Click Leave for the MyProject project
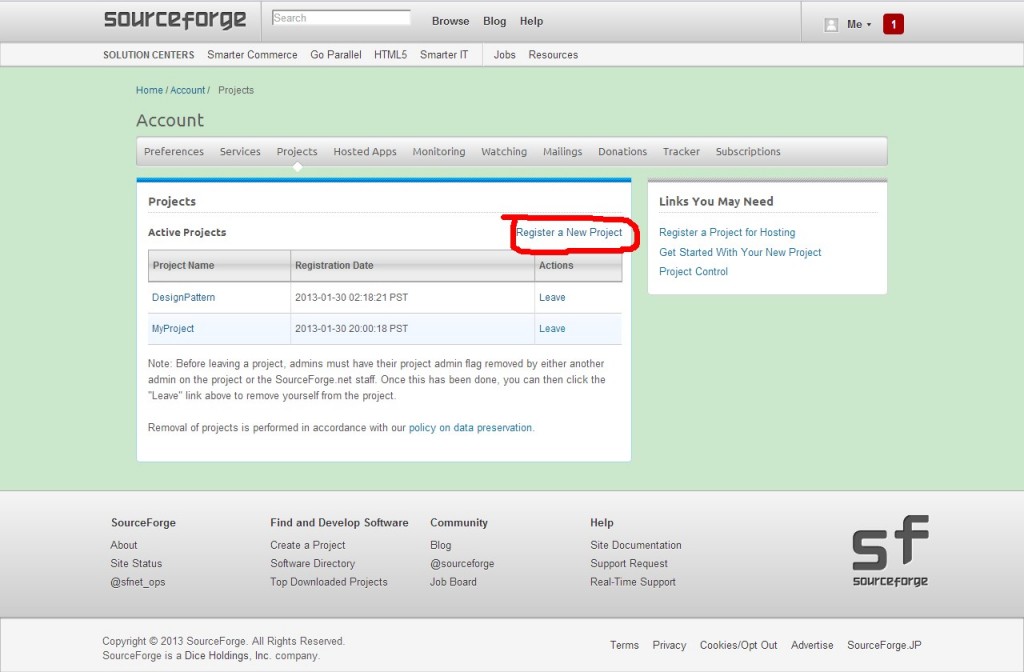 (x=552, y=328)
